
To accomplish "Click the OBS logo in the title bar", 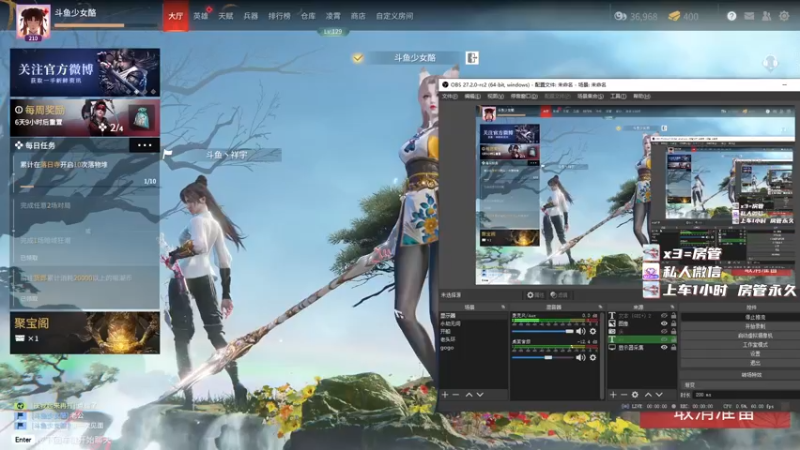I will point(445,84).
